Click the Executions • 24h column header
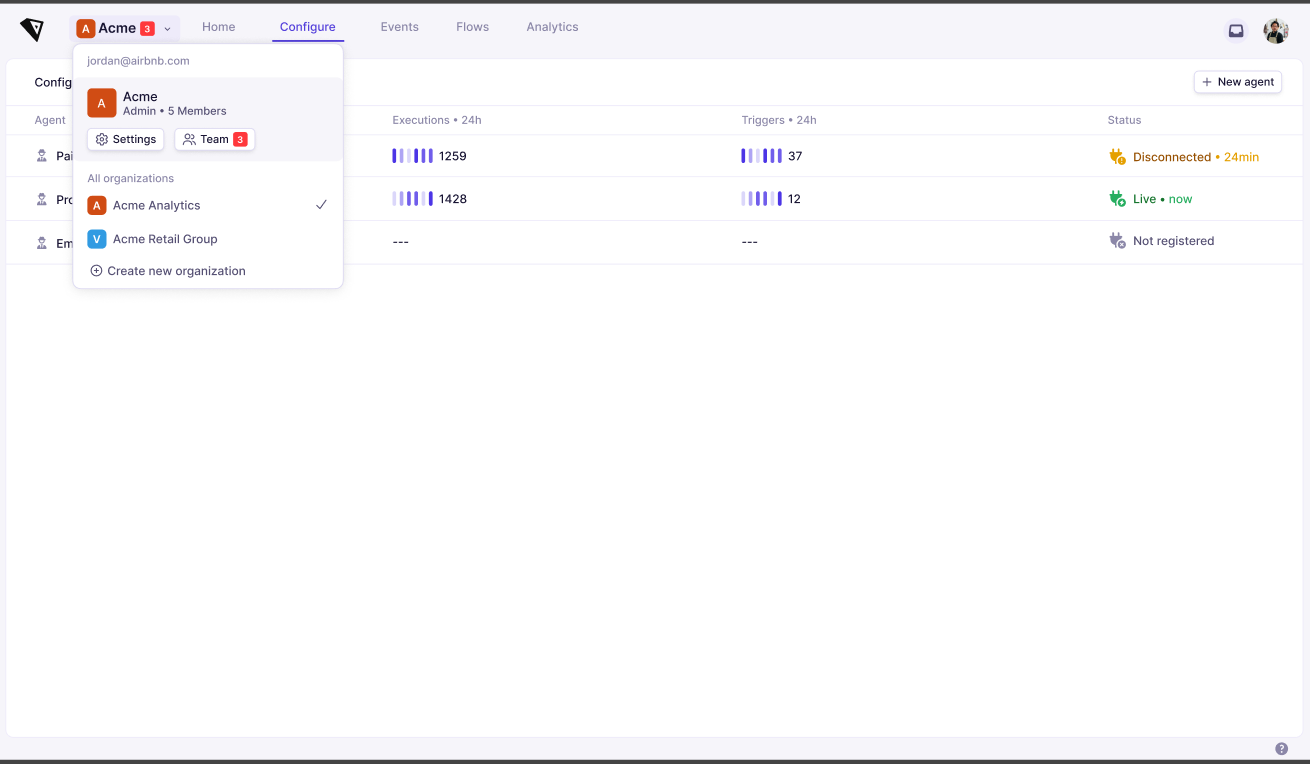1310x764 pixels. [437, 120]
